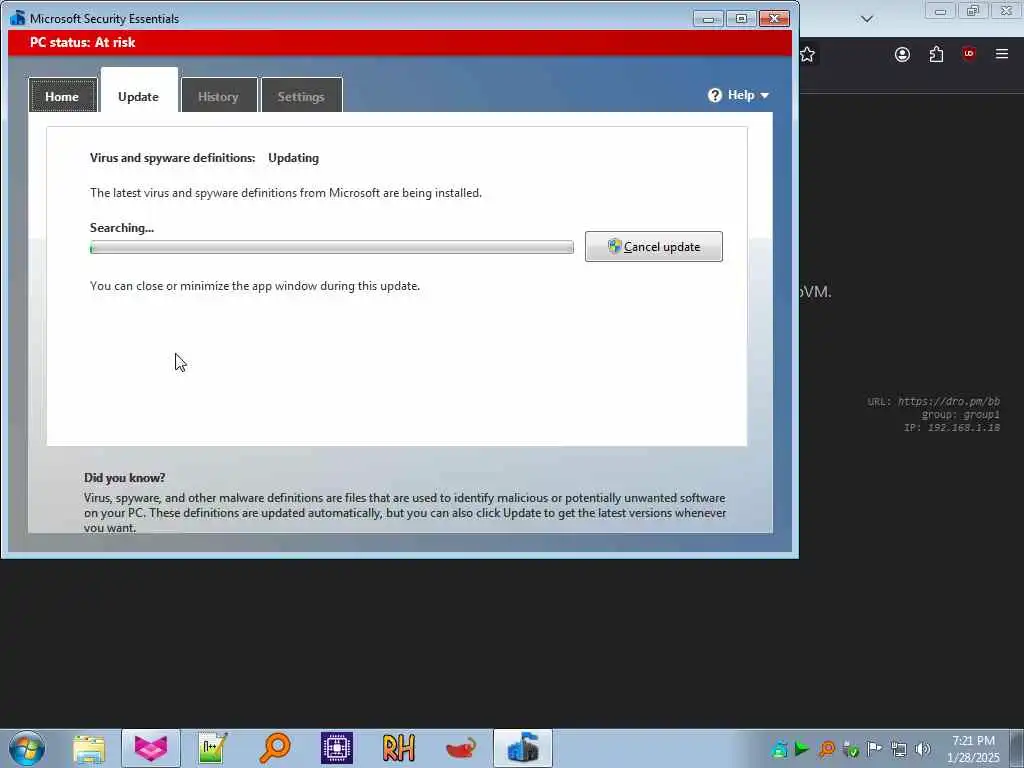This screenshot has height=768, width=1024.
Task: Select the Update tab
Action: pos(138,96)
